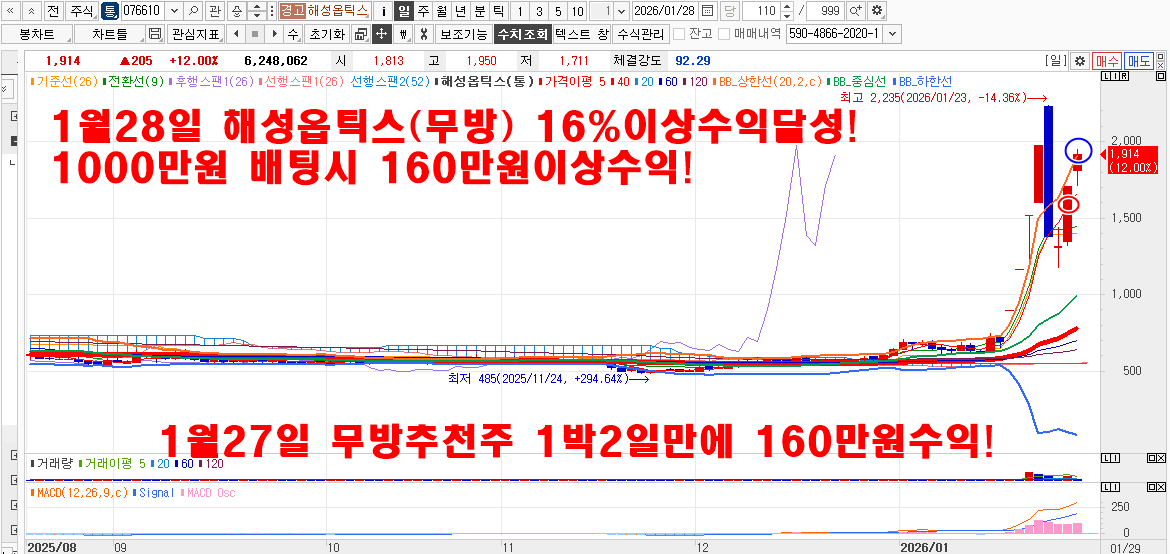Open chart settings gear in top toolbar

point(877,11)
